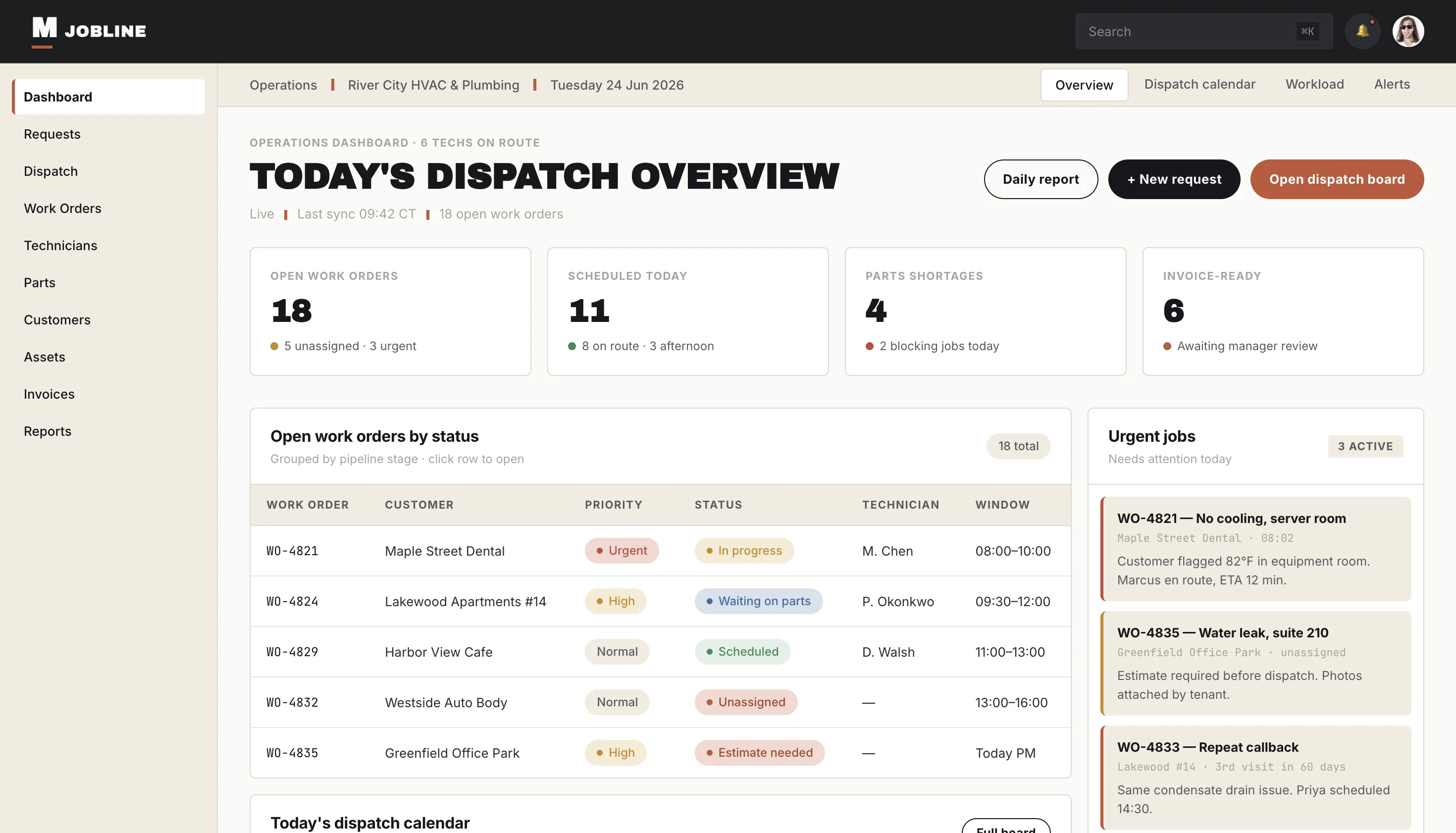Open urgent job WO-4835 Water leak card
This screenshot has width=1456, height=833.
(x=1256, y=663)
